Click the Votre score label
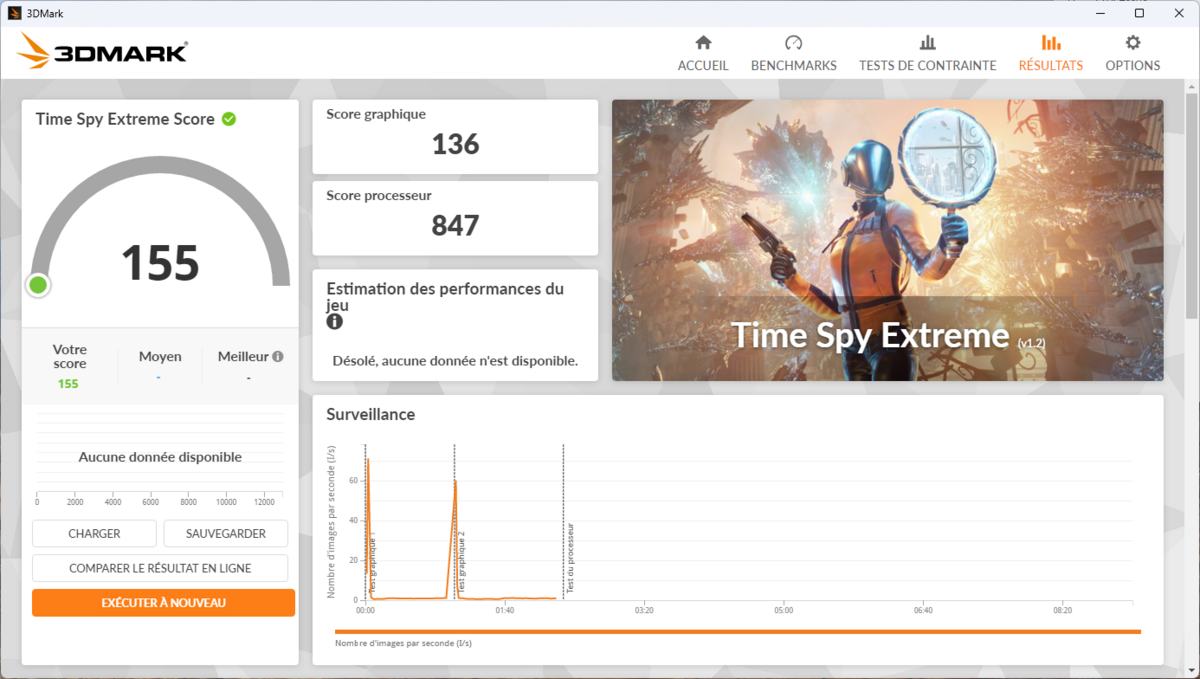1200x679 pixels. click(70, 356)
